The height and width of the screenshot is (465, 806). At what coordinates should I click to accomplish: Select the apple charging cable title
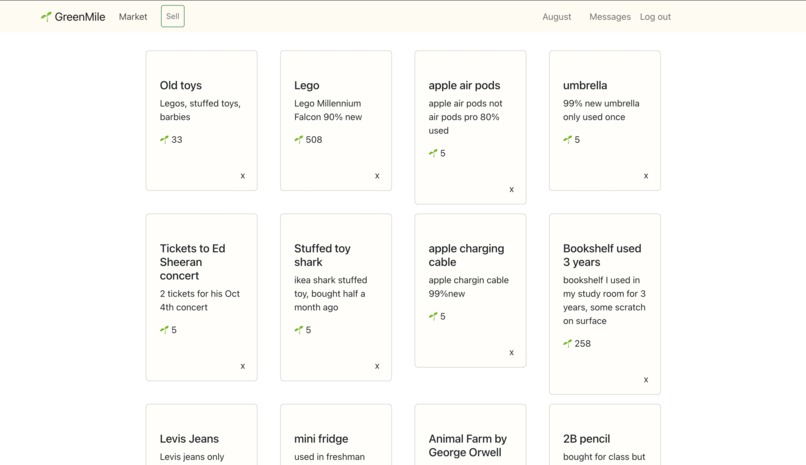point(466,255)
